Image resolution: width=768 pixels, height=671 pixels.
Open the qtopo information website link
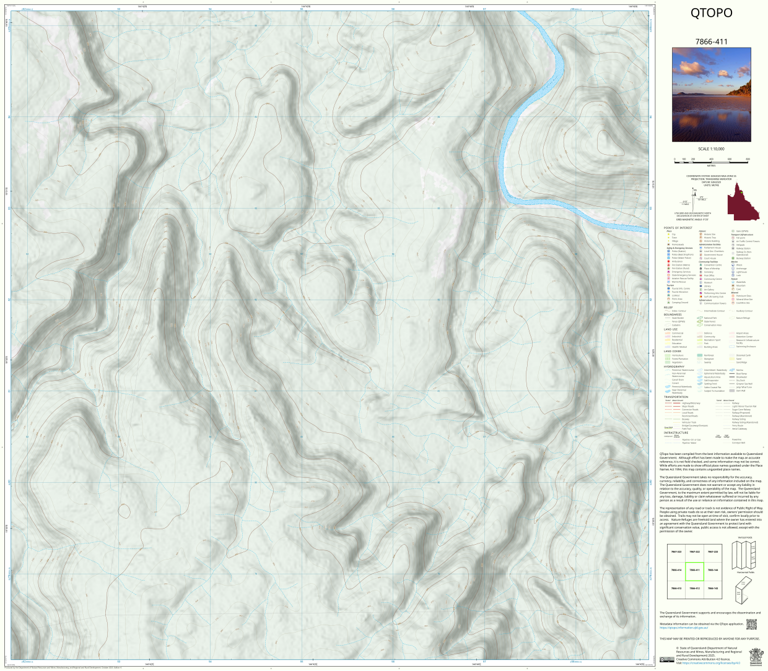[x=684, y=627]
